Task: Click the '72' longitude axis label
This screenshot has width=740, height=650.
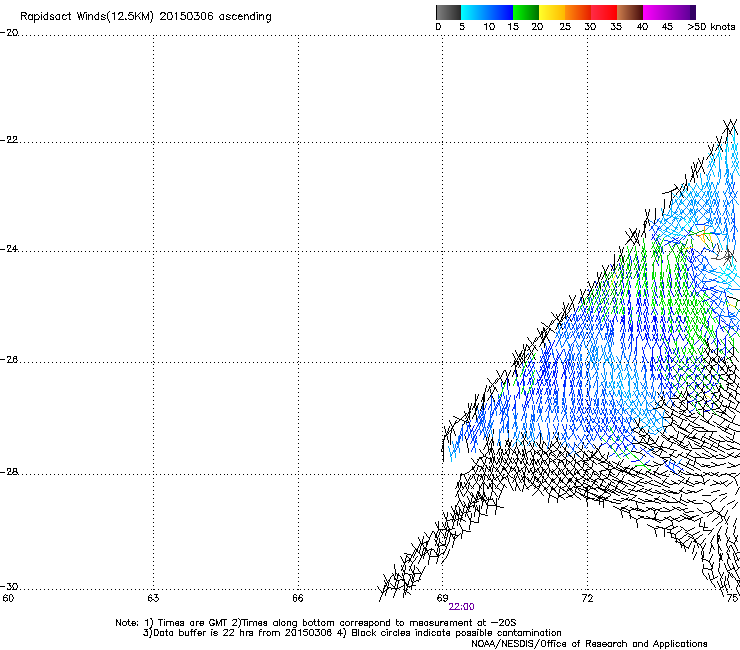Action: pos(587,598)
